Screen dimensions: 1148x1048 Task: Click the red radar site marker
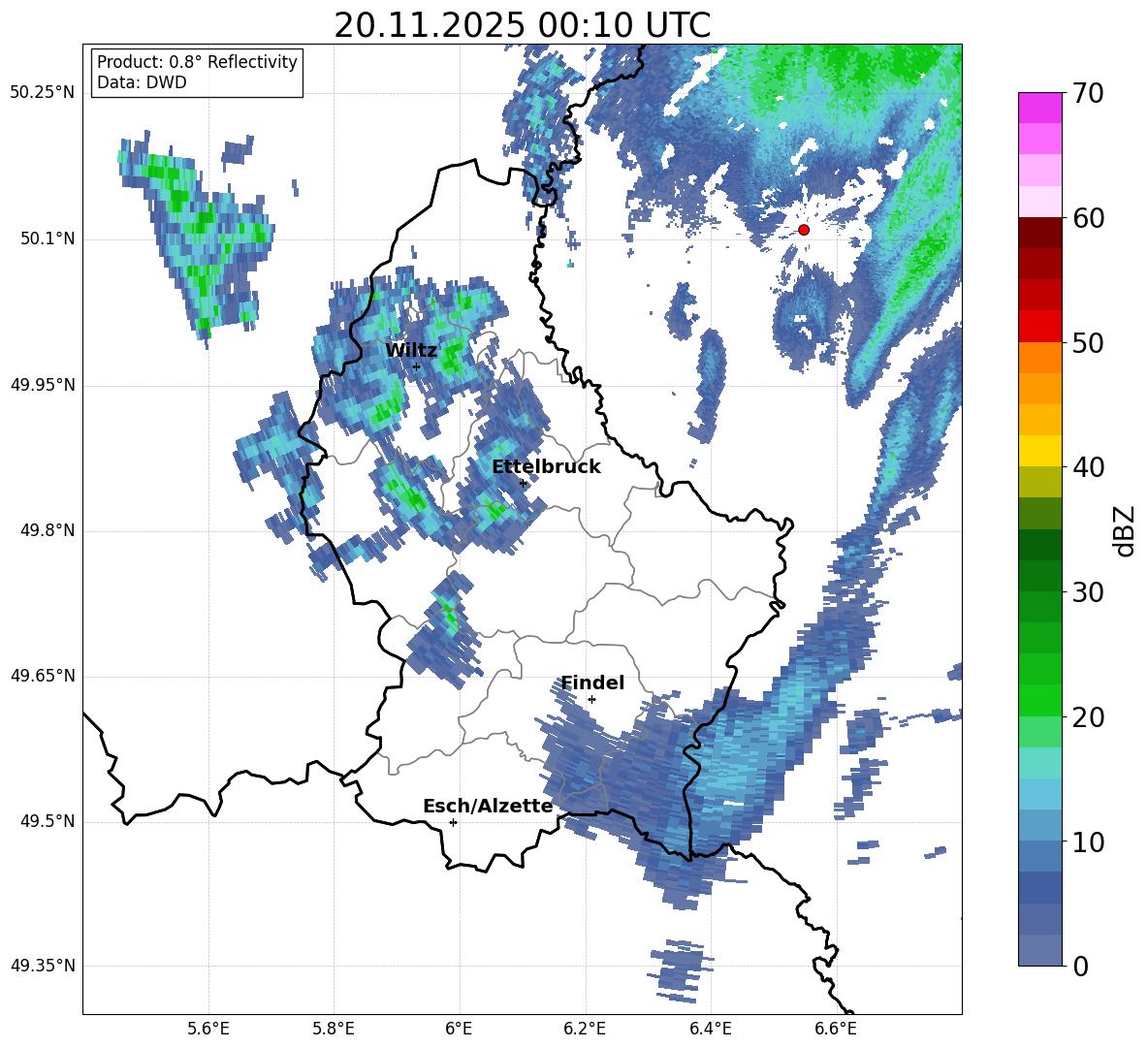(804, 230)
